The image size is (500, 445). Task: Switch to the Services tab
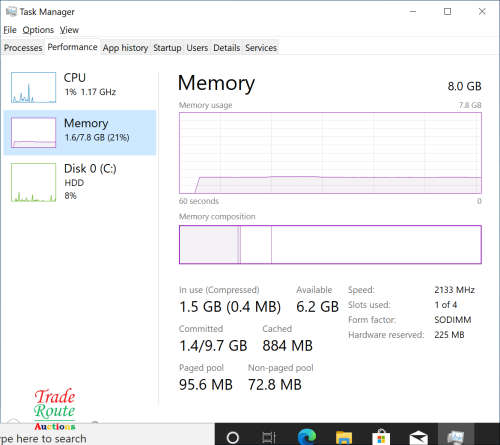pos(261,48)
